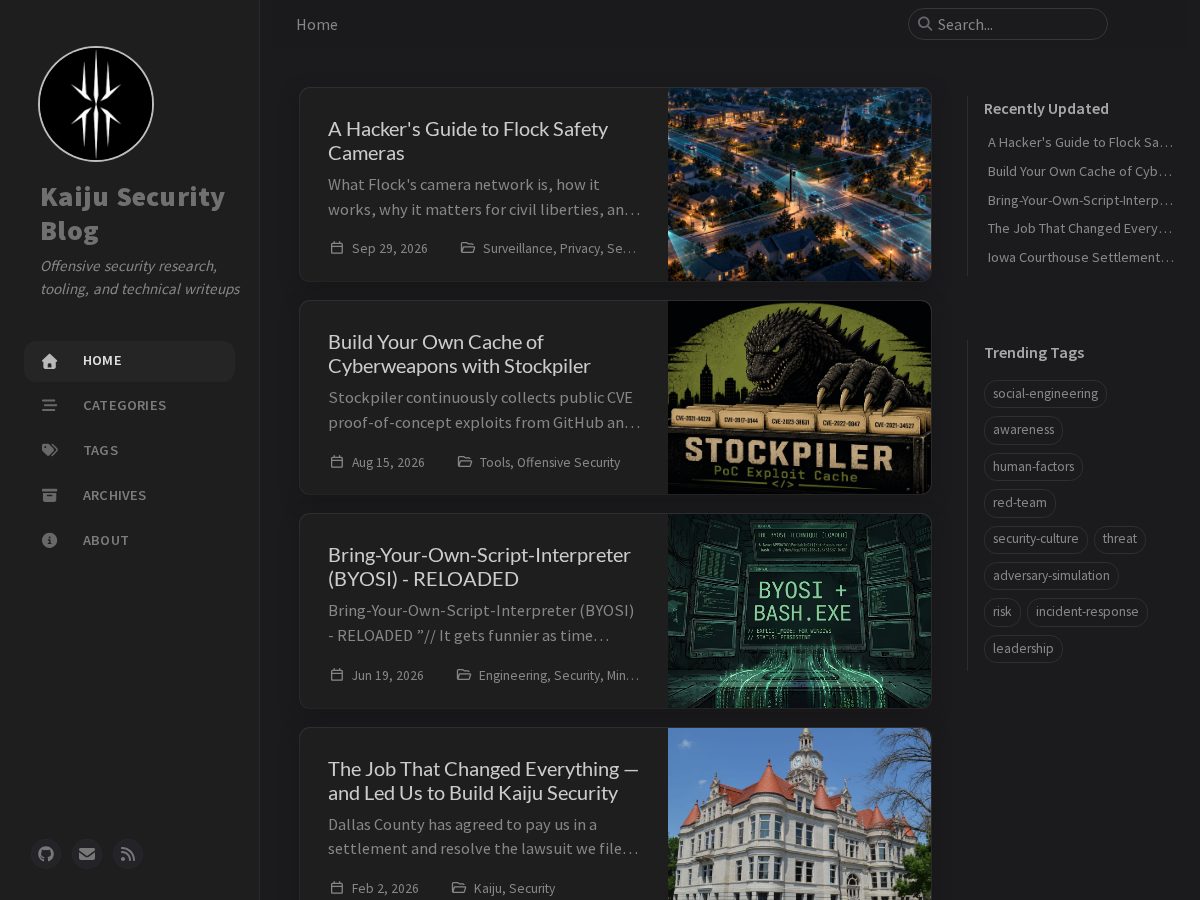Click the Home breadcrumb at top
This screenshot has height=900, width=1200.
(317, 25)
